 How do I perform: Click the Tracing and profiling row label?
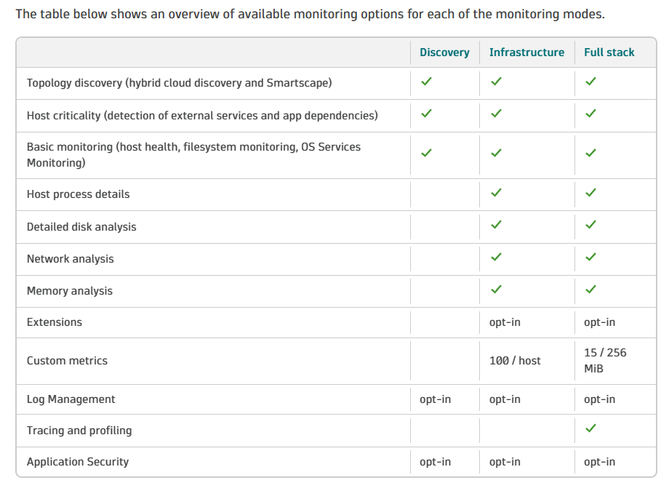79,430
